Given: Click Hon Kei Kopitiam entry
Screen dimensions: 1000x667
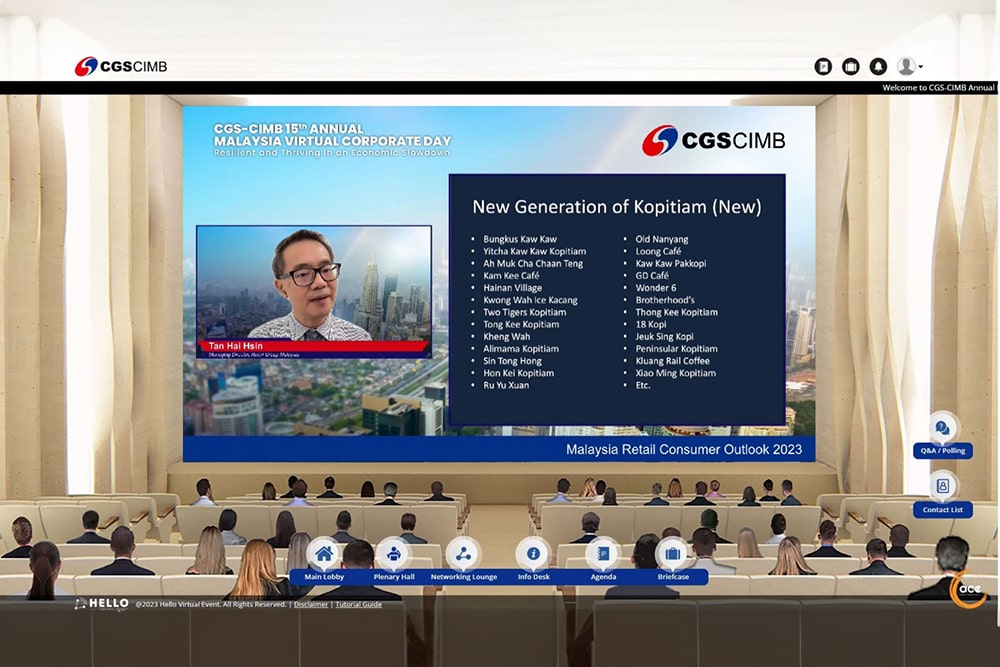Looking at the screenshot, I should pos(518,372).
